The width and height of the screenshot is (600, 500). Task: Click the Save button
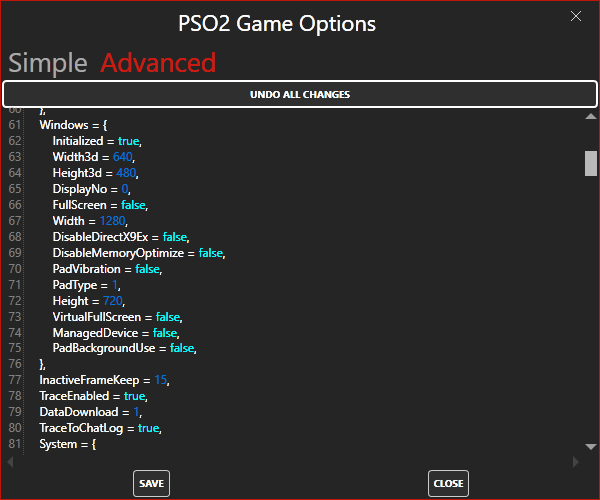coord(152,484)
